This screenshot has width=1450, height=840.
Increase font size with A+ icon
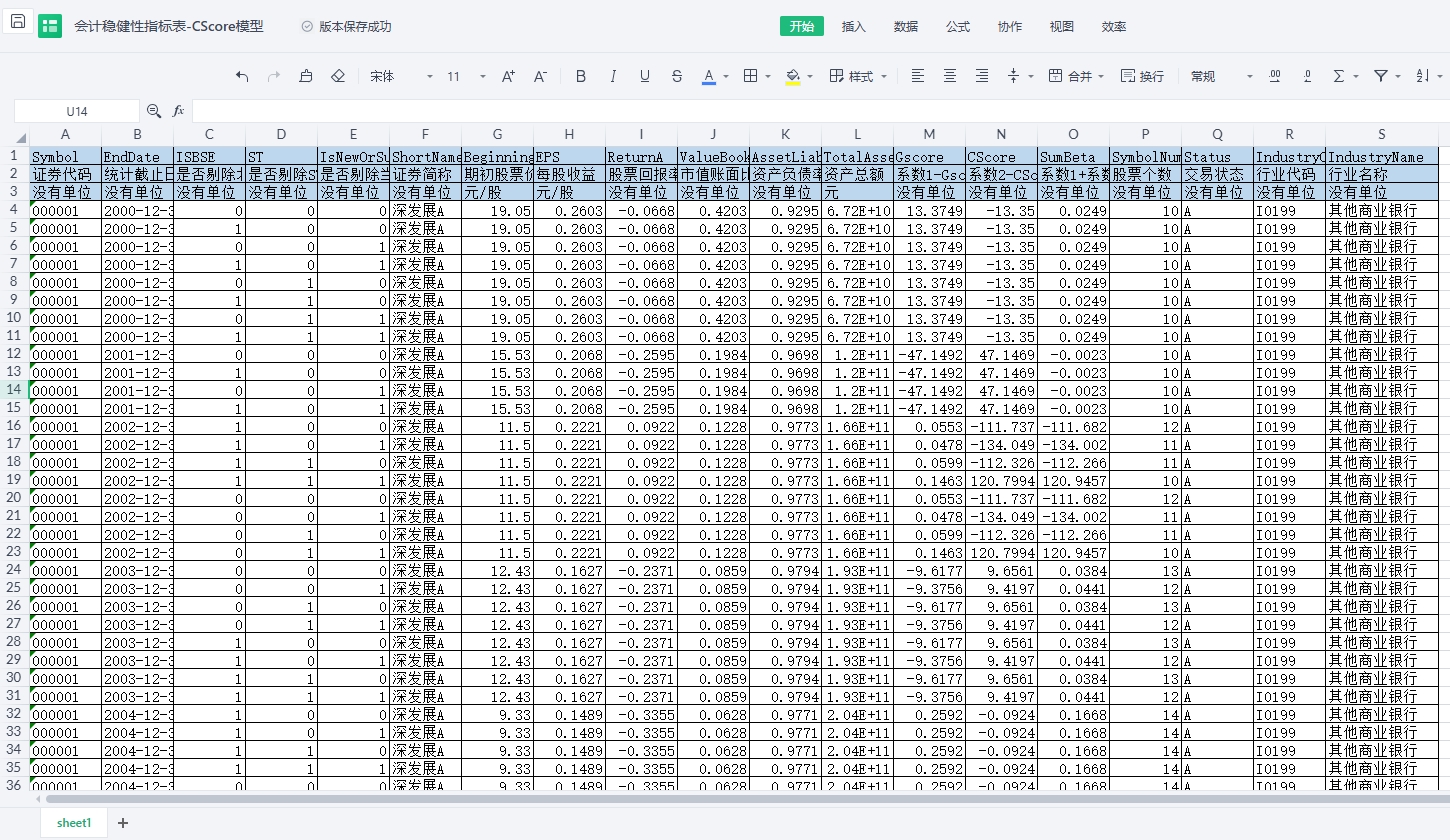[508, 76]
